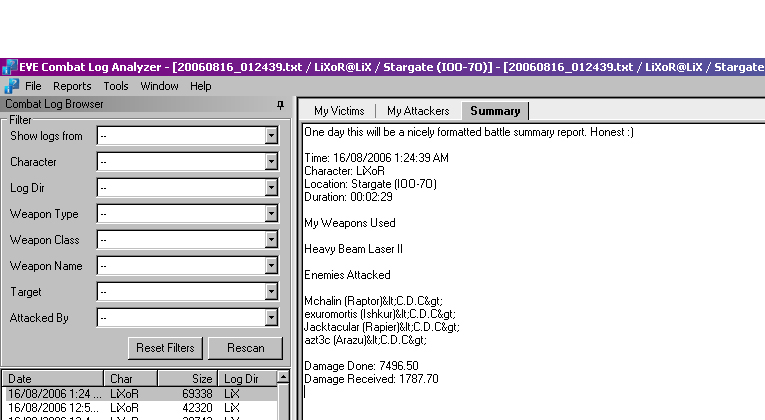This screenshot has width=765, height=420.
Task: Click the 'Mchalin (Raptor)' enemy line
Action: click(373, 301)
